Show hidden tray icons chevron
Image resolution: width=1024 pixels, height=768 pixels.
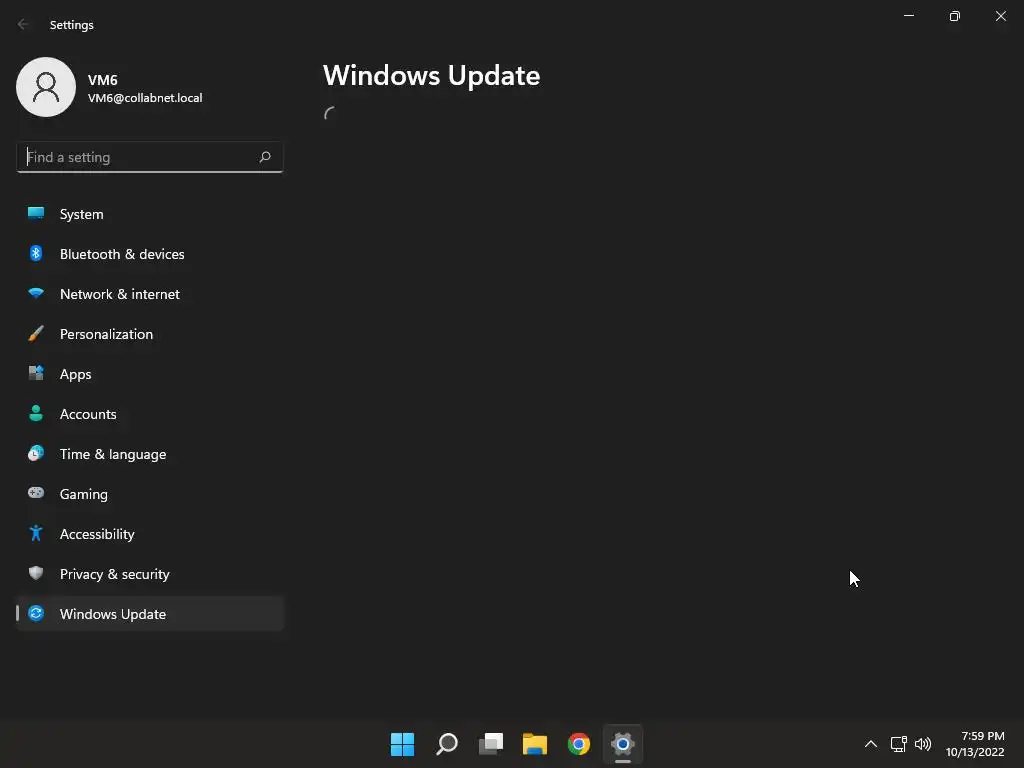871,744
